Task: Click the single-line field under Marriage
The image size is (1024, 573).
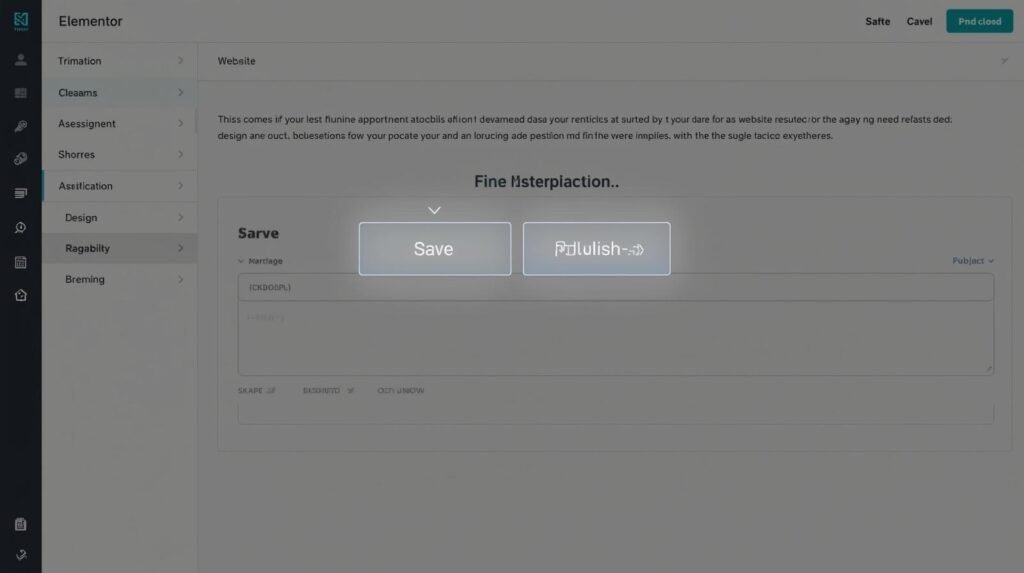Action: coord(616,287)
